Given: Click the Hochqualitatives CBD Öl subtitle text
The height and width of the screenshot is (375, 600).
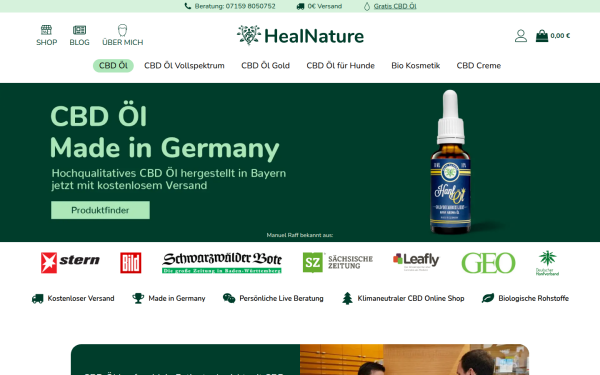Looking at the screenshot, I should (169, 179).
